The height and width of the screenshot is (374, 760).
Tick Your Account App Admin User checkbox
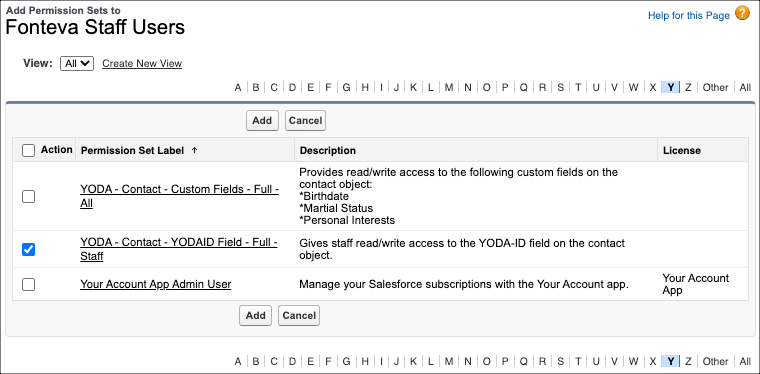(29, 284)
